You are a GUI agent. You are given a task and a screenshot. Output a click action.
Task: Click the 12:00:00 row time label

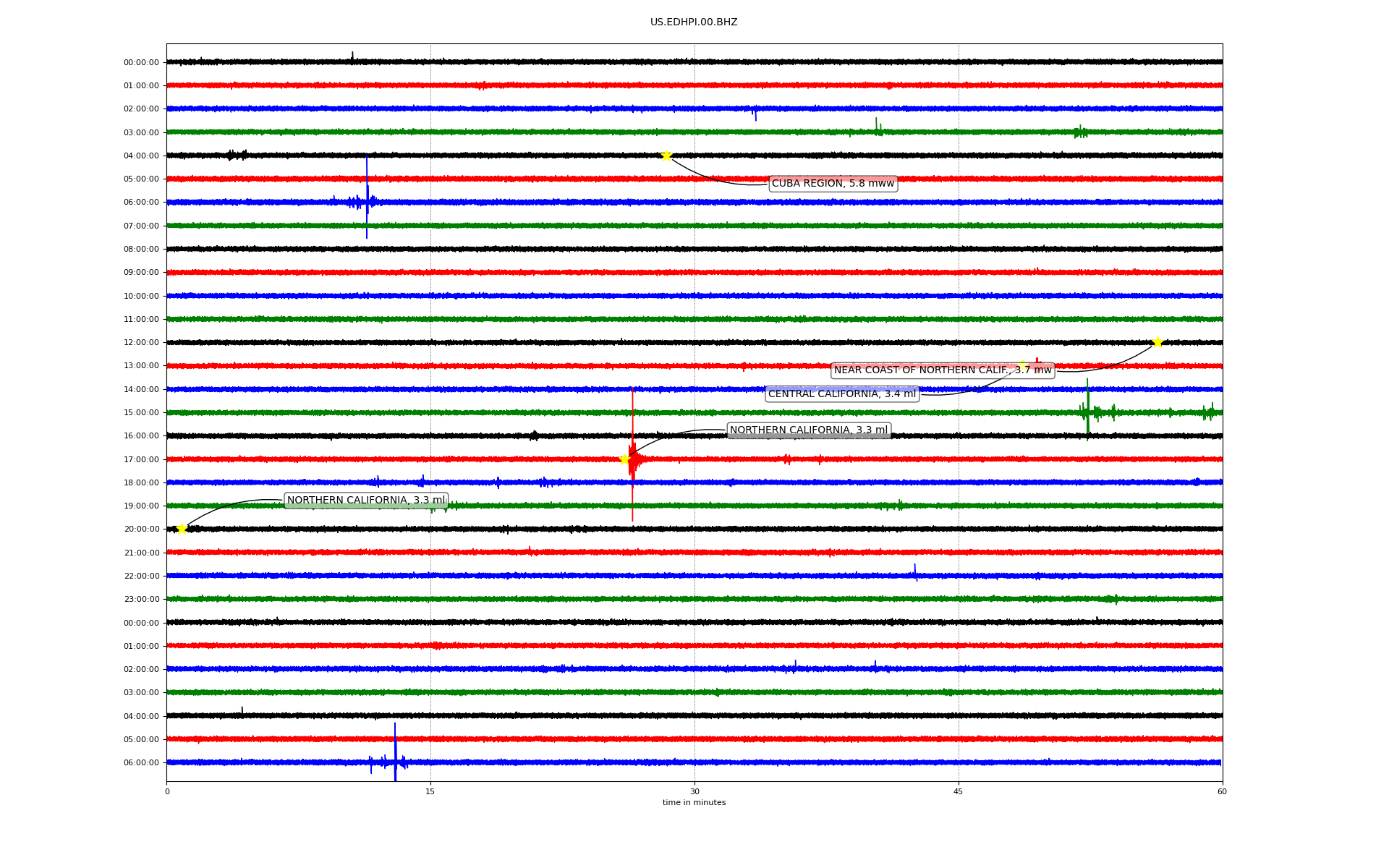[x=141, y=343]
